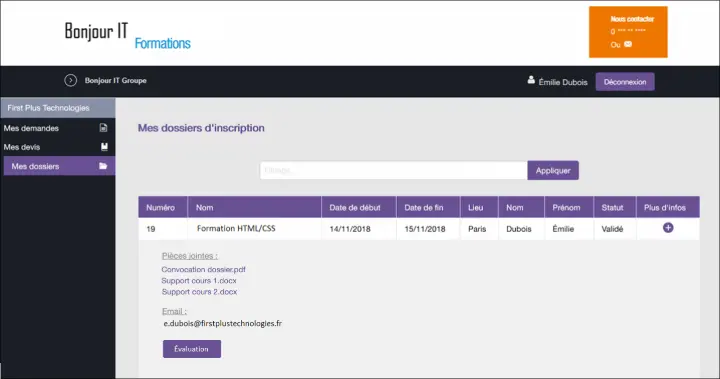Select First Plus Technologies sidebar header
The width and height of the screenshot is (720, 379).
click(x=58, y=108)
